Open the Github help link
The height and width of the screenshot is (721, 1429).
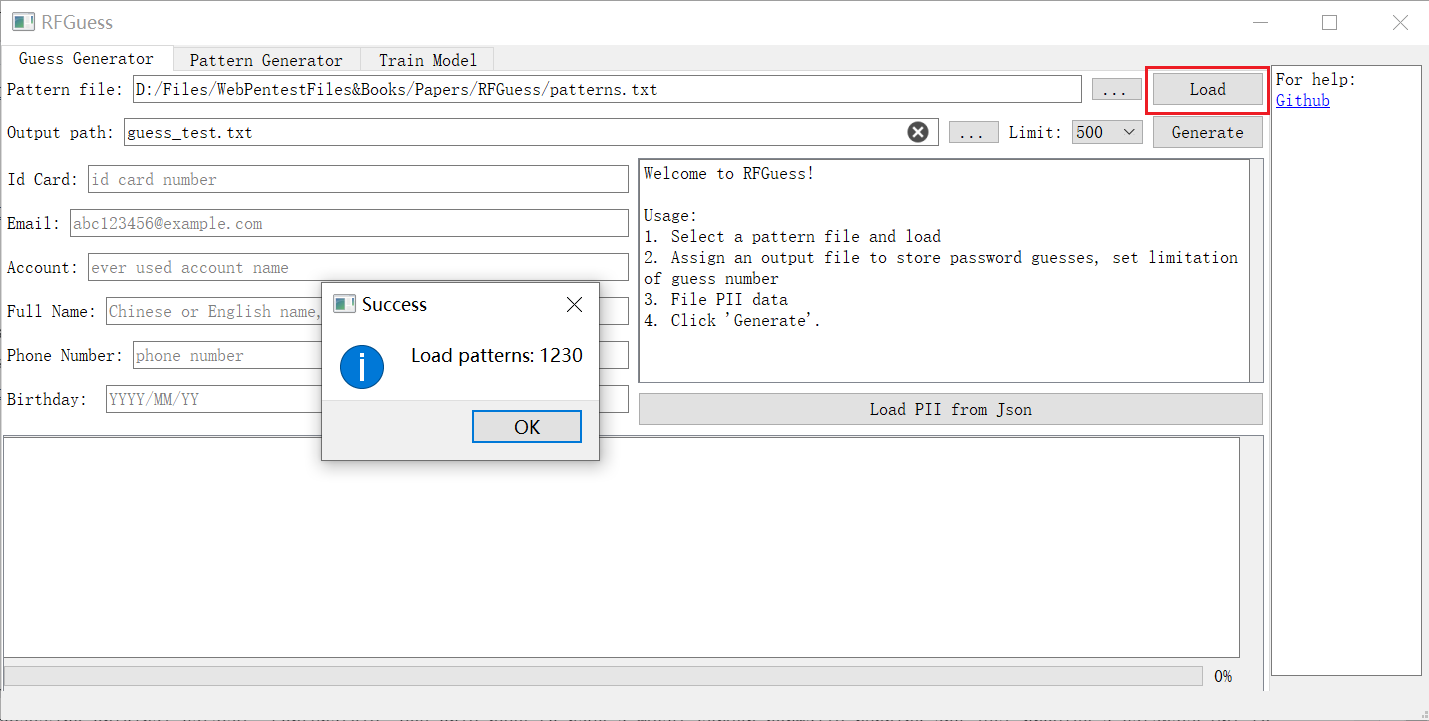pyautogui.click(x=1302, y=101)
